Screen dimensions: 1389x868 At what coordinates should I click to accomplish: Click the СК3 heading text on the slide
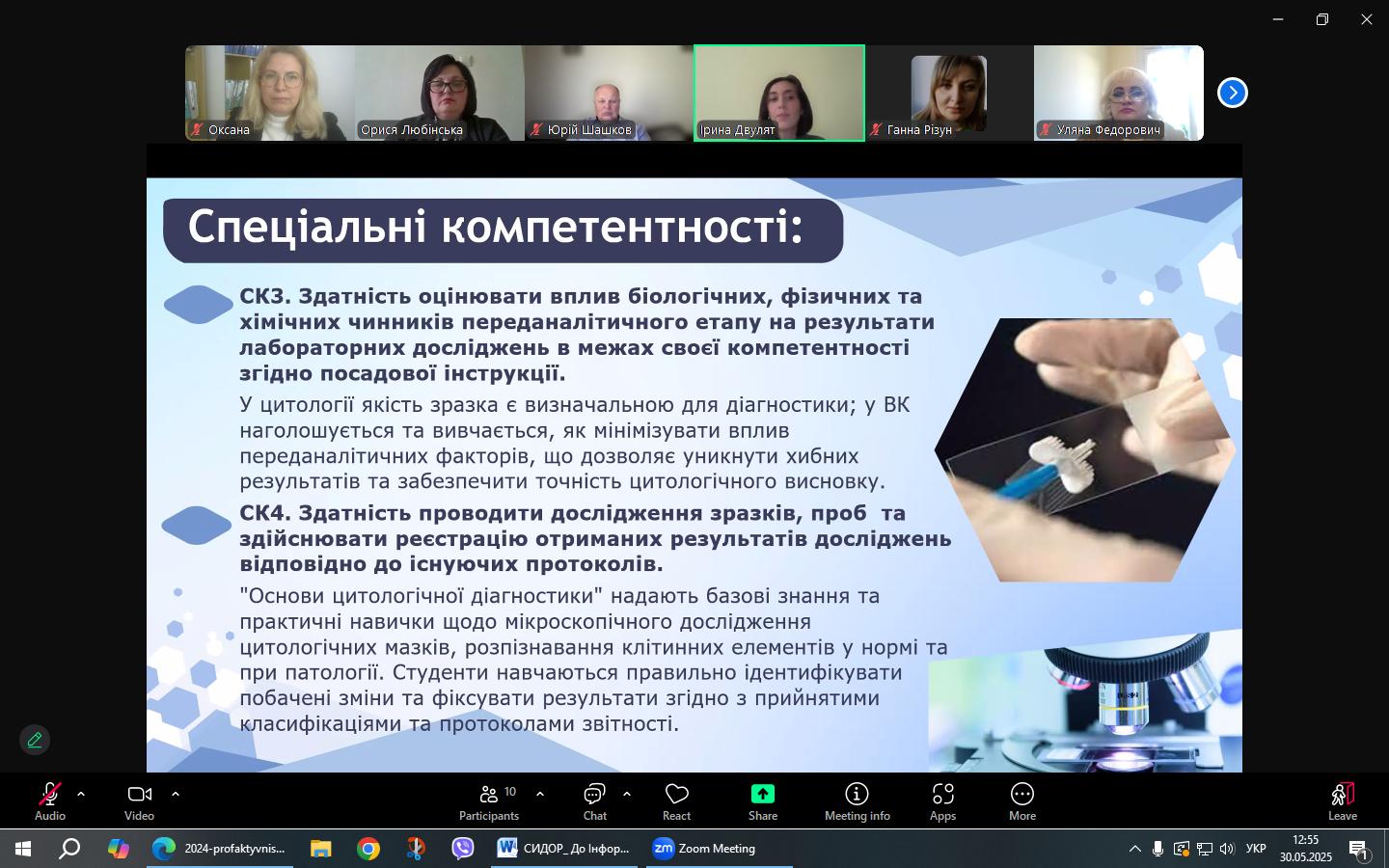(586, 334)
